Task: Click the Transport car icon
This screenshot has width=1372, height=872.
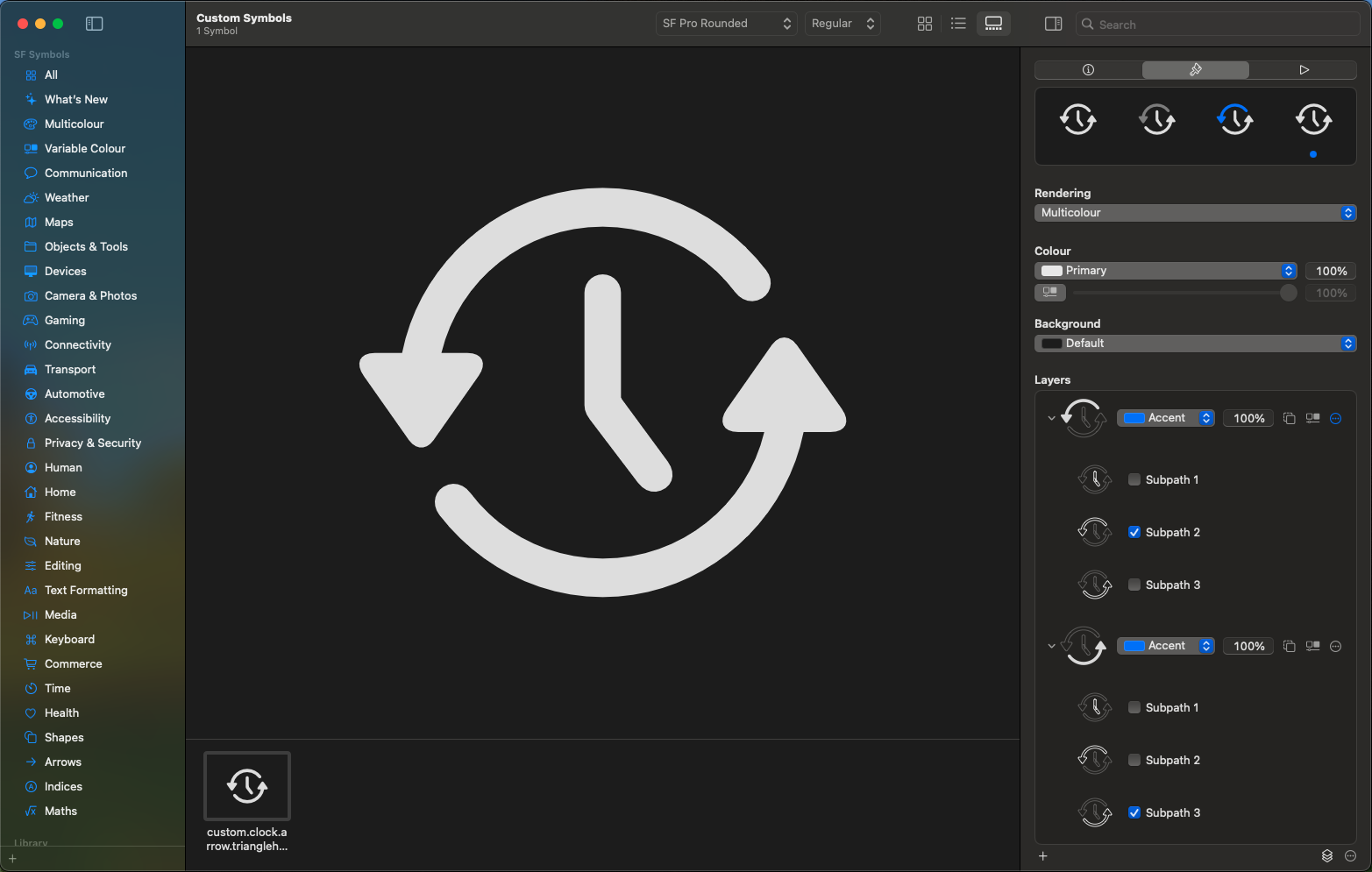Action: 31,370
